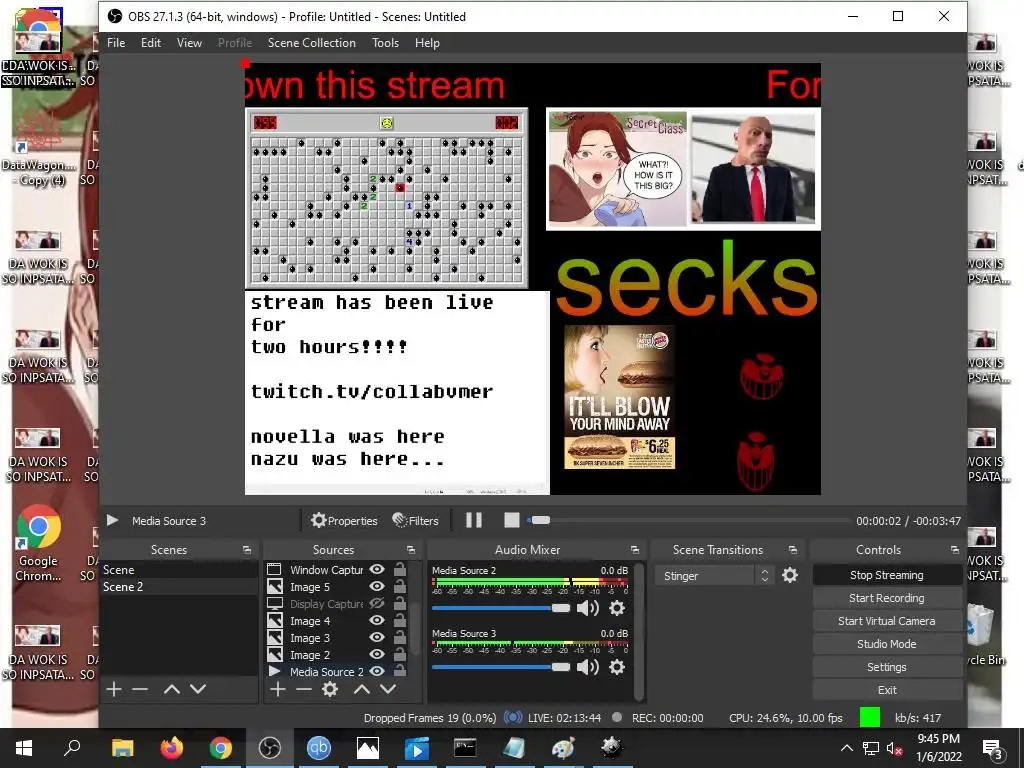This screenshot has height=768, width=1024.
Task: Open Media Source 2 mixer settings gear
Action: click(616, 608)
